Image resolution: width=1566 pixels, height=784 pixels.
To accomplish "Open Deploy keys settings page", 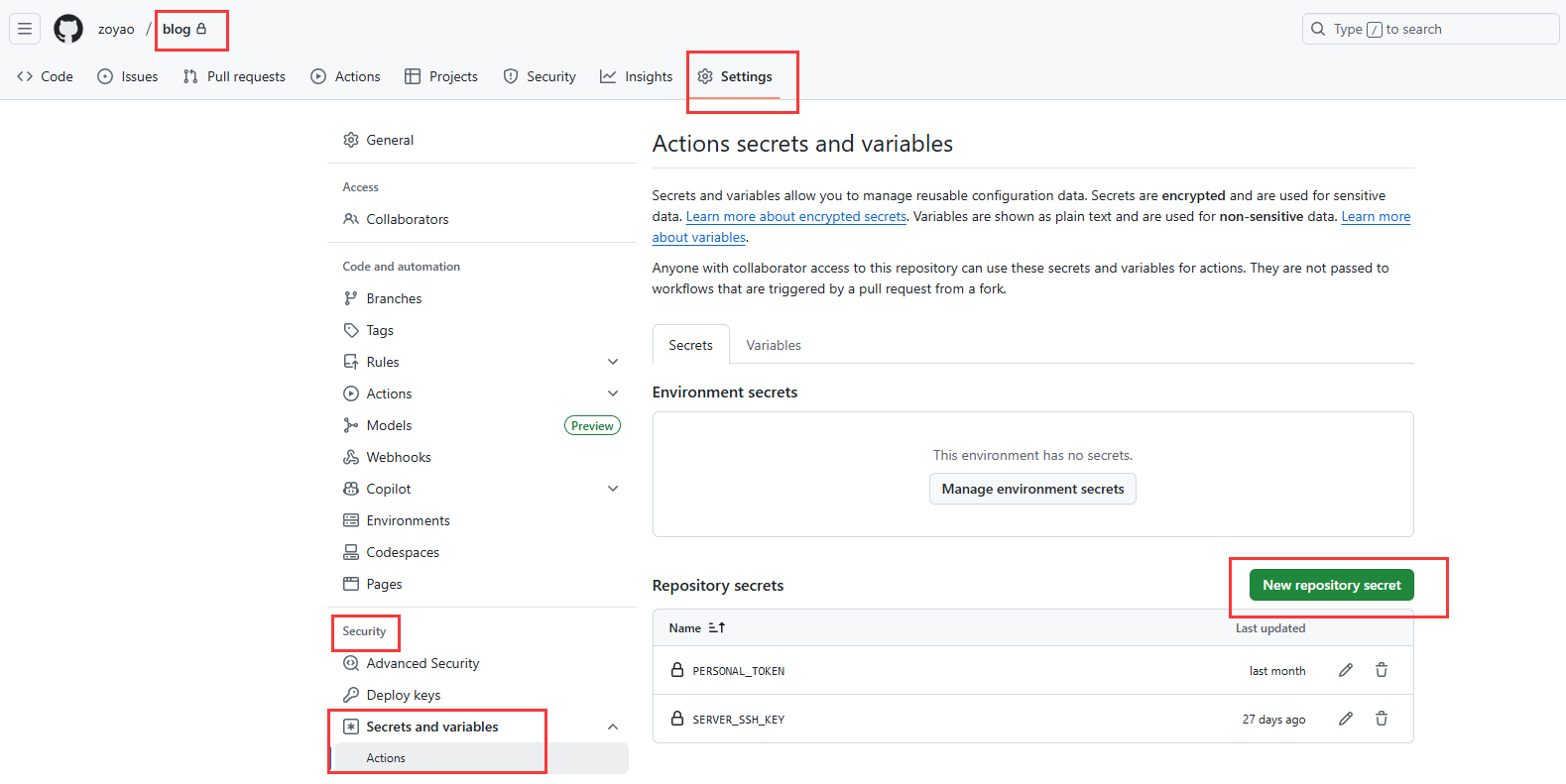I will pyautogui.click(x=403, y=695).
